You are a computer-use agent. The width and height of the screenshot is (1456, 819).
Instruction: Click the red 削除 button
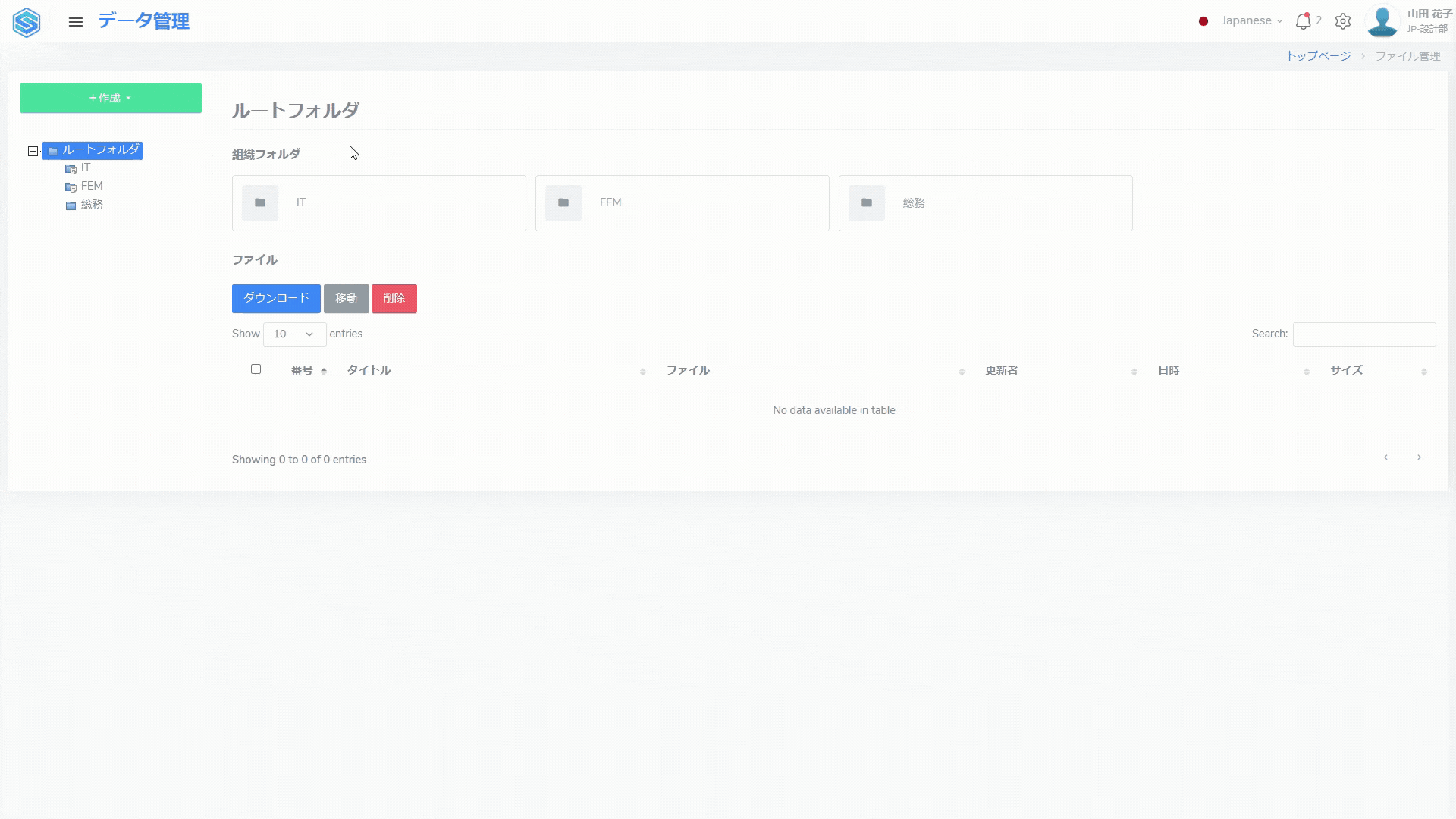pyautogui.click(x=394, y=299)
